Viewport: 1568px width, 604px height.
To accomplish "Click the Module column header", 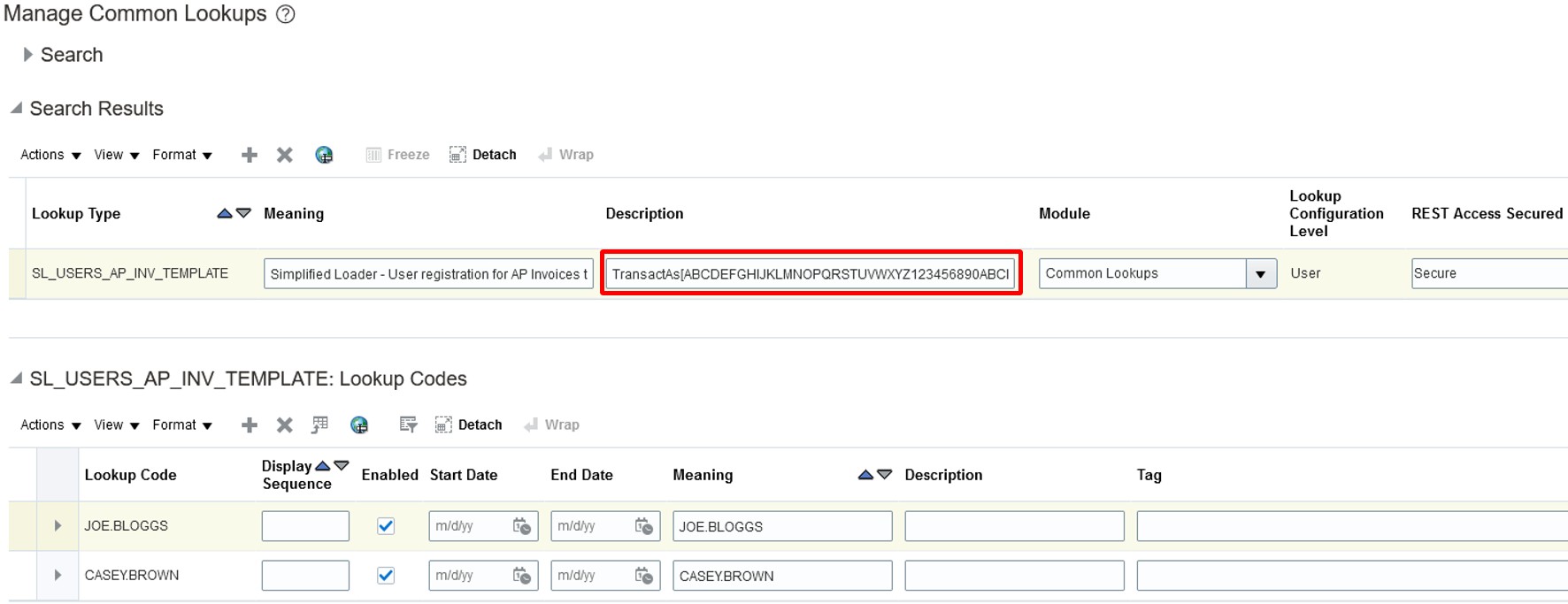I will [x=1065, y=213].
